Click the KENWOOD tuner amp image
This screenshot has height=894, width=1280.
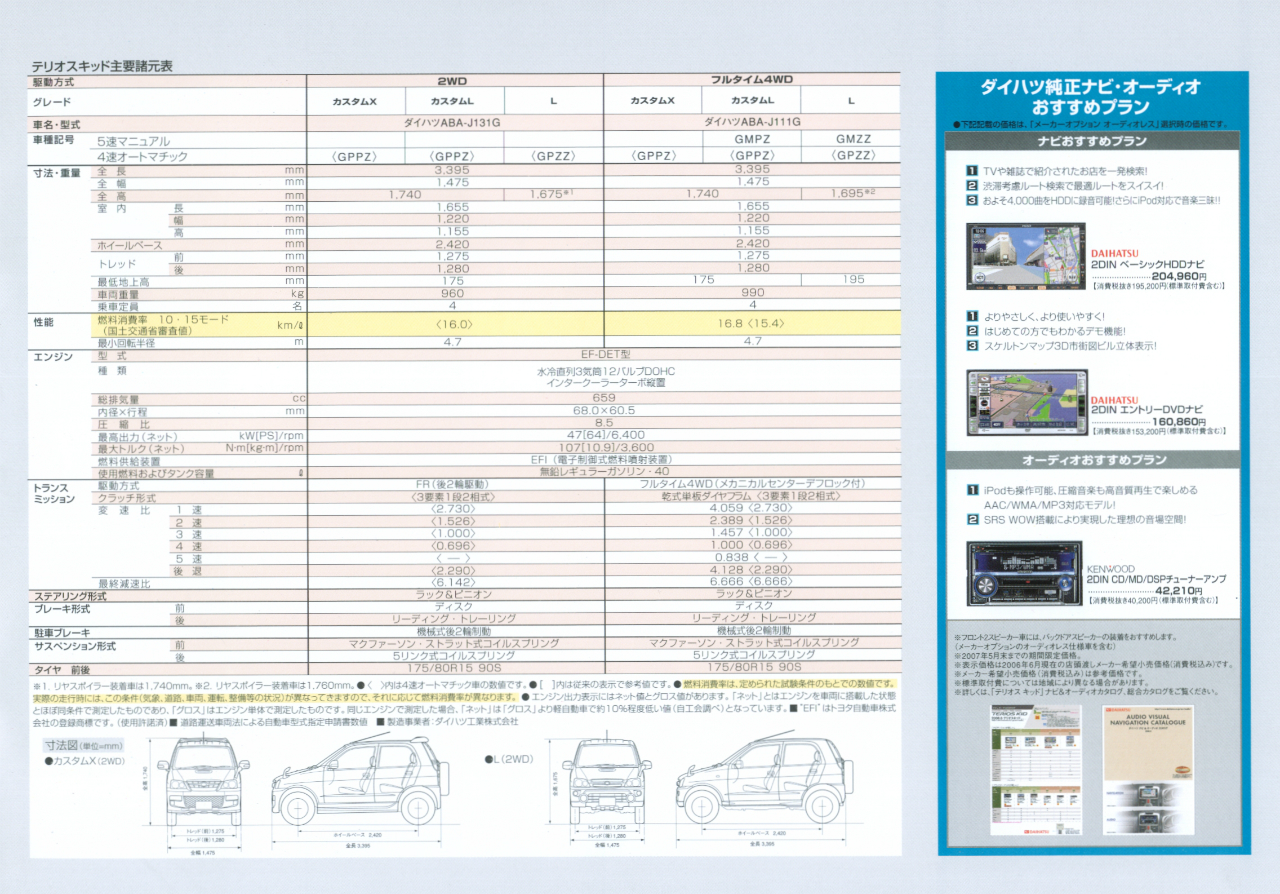(x=1024, y=574)
